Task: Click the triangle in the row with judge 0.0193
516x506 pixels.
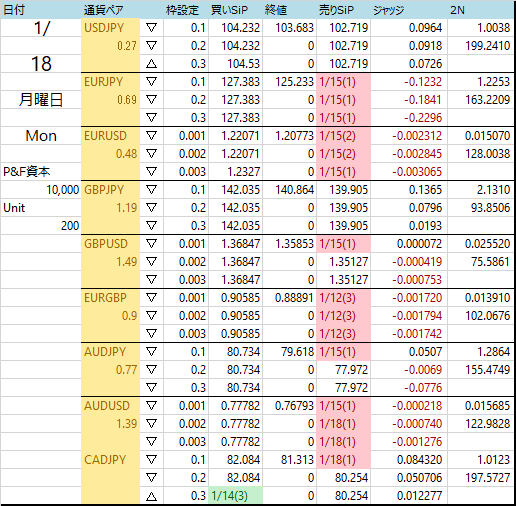Action: coord(151,226)
